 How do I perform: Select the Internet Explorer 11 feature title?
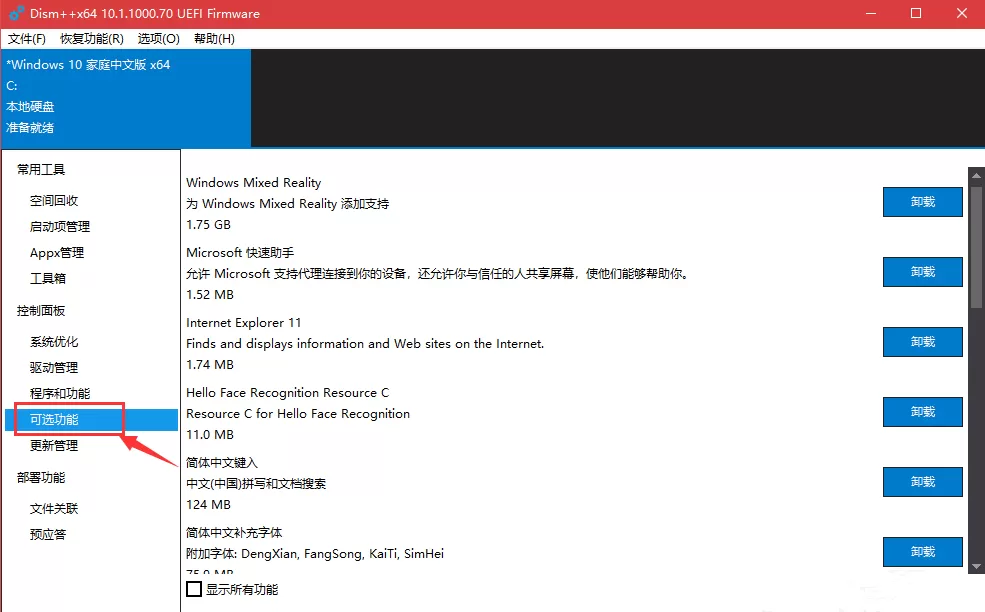[x=244, y=323]
